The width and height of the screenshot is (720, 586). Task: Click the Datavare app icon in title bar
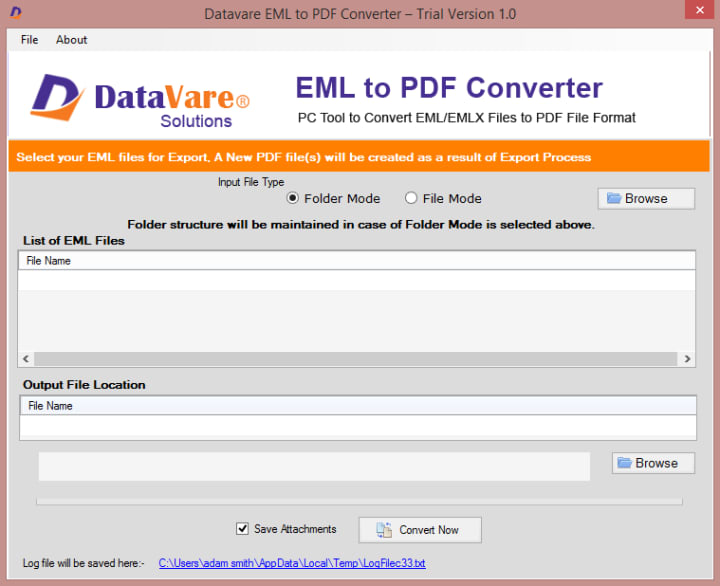point(16,12)
